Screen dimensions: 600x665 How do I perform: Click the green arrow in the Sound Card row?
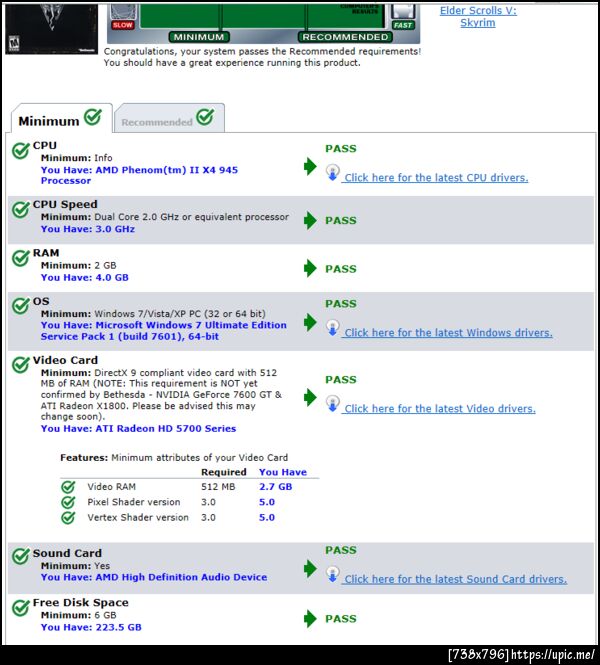(x=310, y=569)
